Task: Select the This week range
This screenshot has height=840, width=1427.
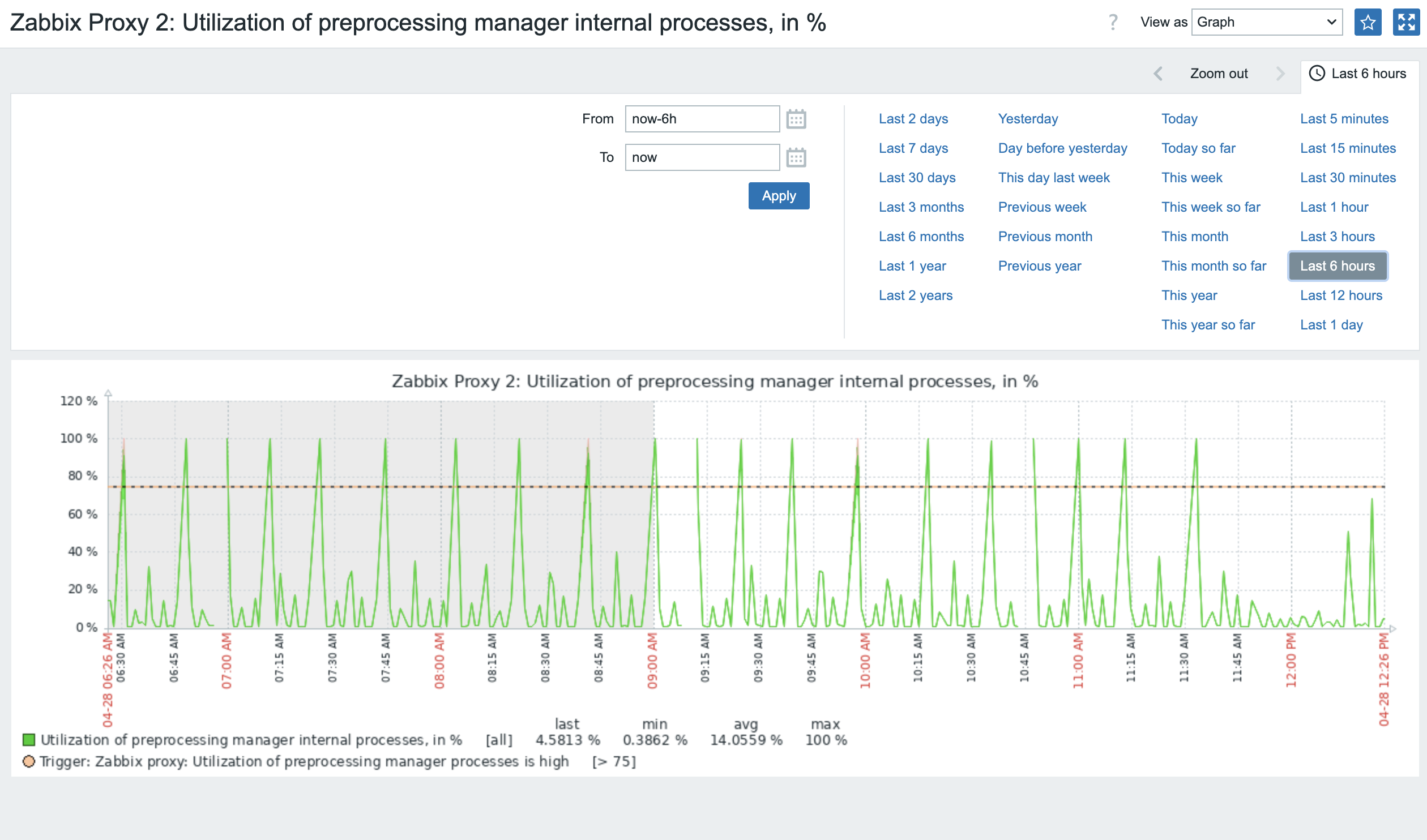Action: coord(1192,178)
